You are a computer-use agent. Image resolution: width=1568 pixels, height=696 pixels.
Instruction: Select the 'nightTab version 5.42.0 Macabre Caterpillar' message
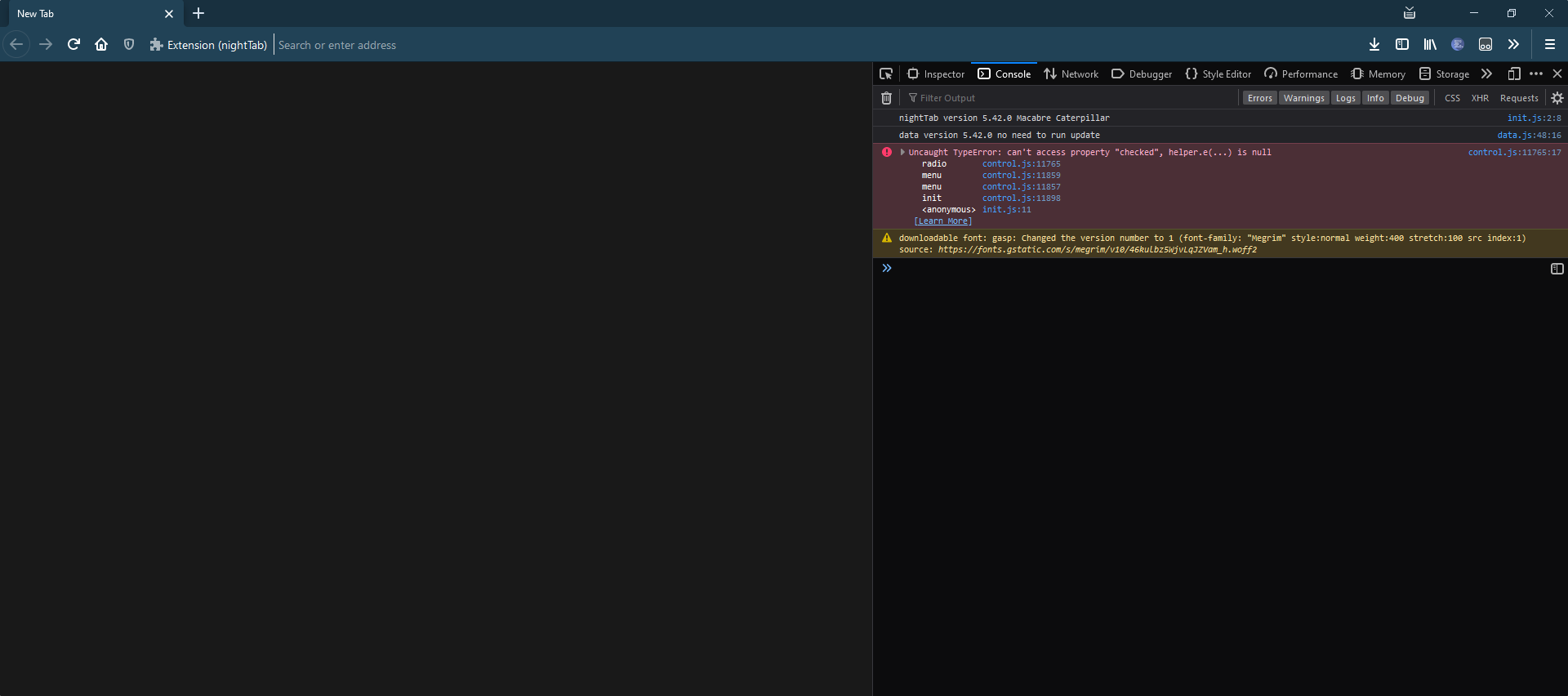(x=1004, y=118)
